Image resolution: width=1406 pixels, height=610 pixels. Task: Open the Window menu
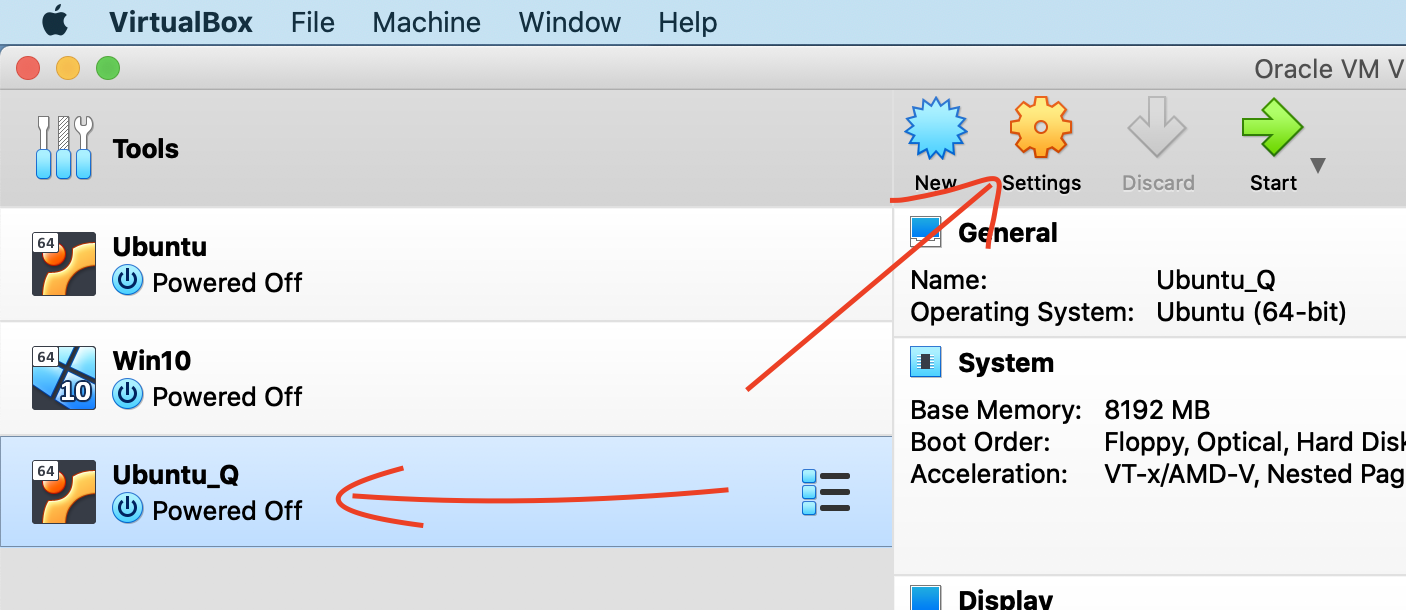coord(570,22)
